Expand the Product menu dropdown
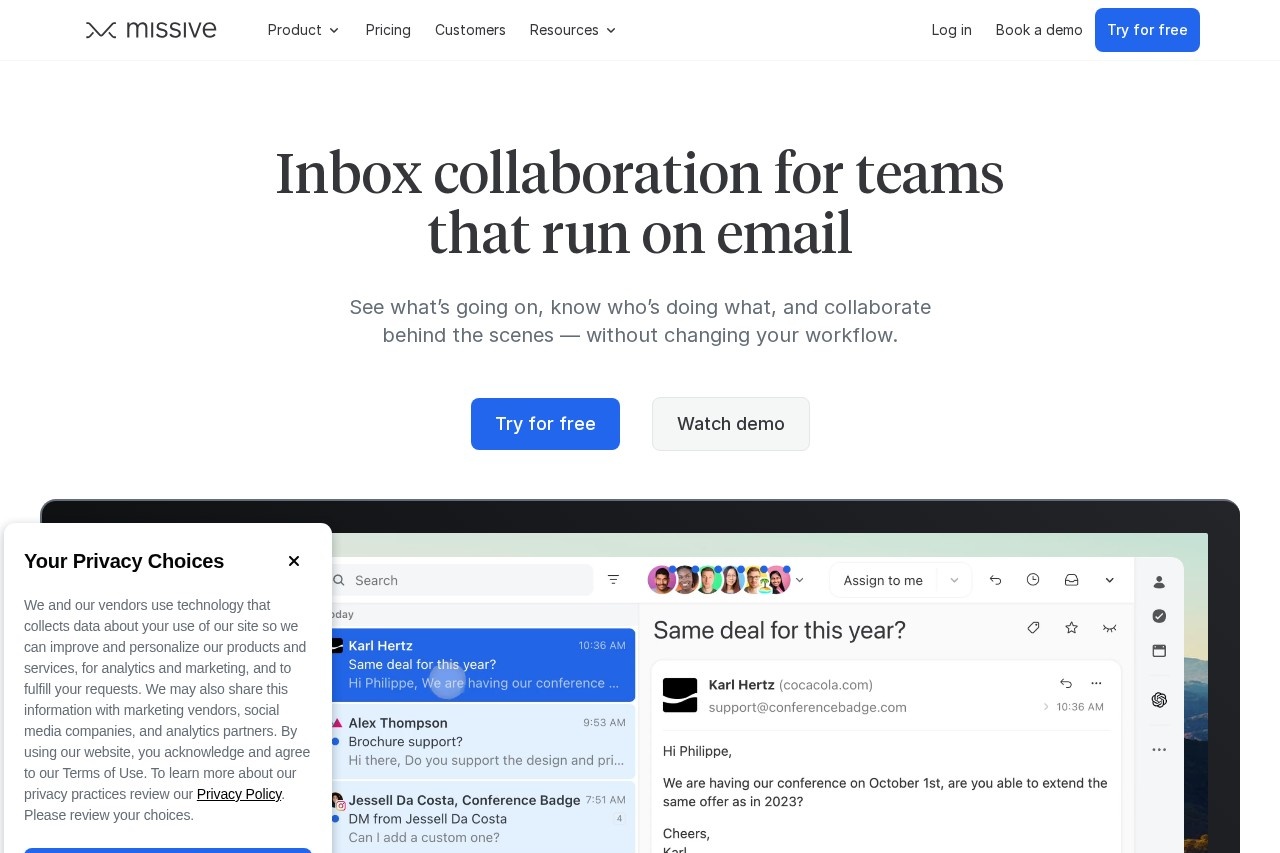This screenshot has height=853, width=1280. pos(303,30)
